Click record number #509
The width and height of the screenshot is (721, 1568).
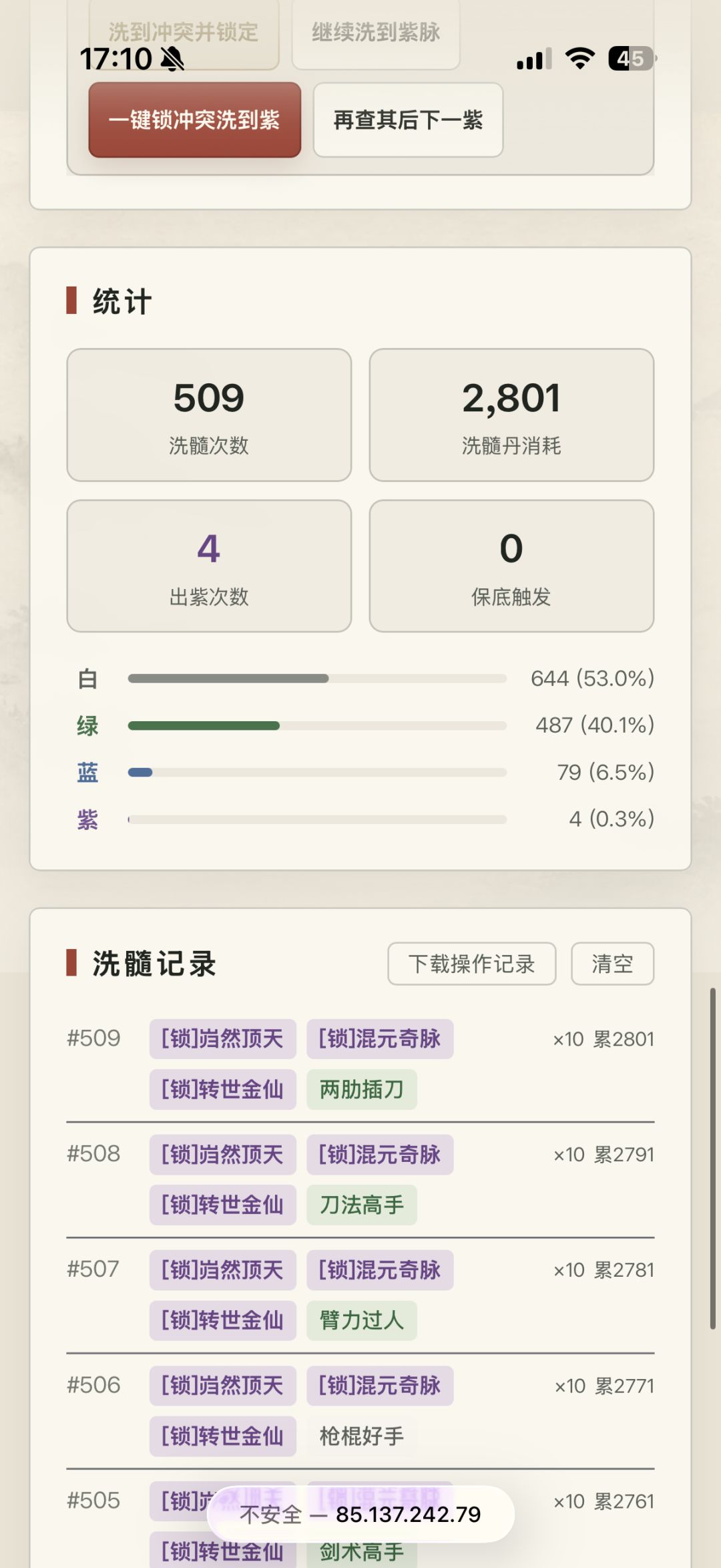tap(93, 1038)
